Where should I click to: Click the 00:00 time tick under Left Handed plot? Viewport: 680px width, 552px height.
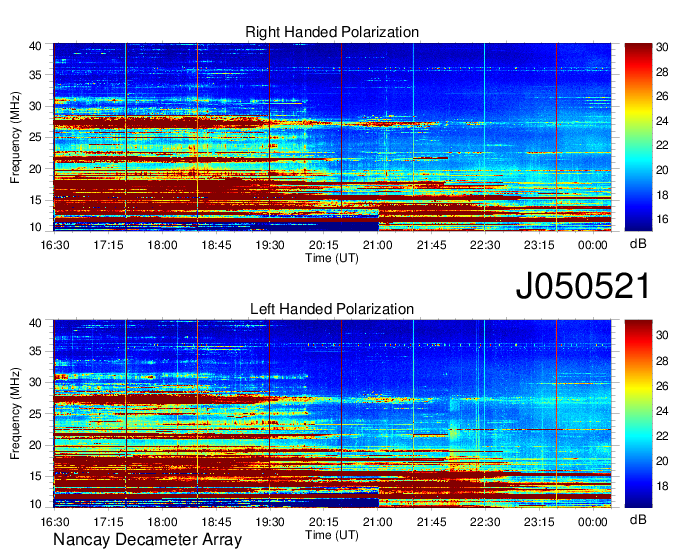pyautogui.click(x=592, y=522)
